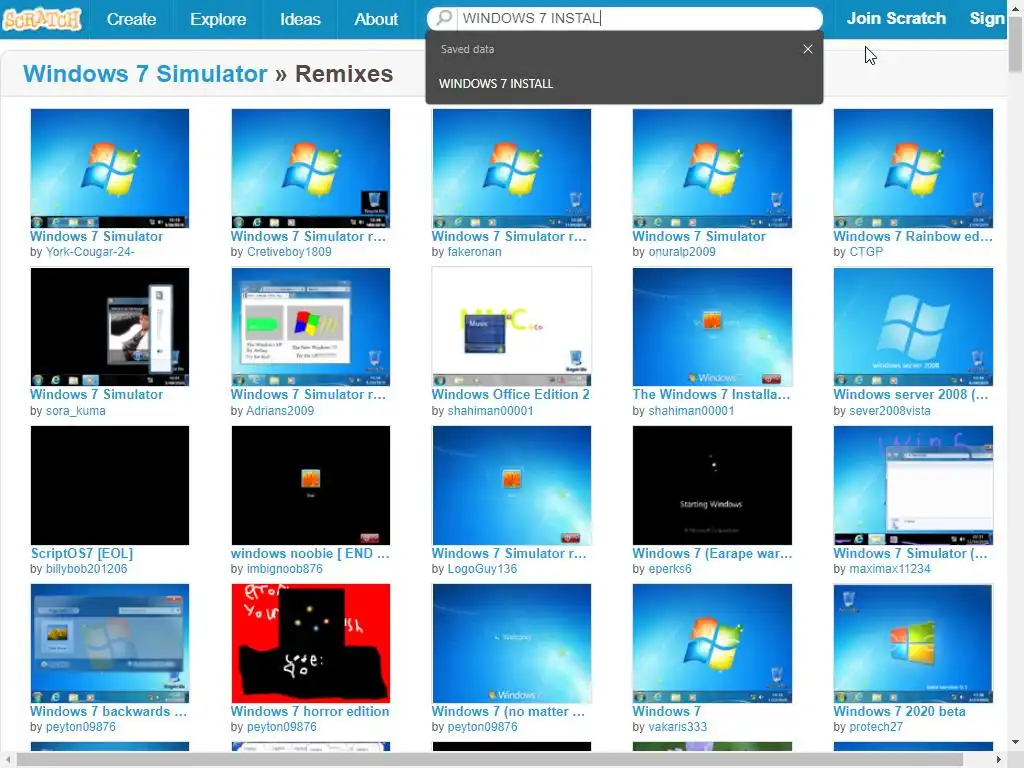This screenshot has width=1024, height=768.
Task: Click author link Cretiveboy1809
Action: (289, 252)
